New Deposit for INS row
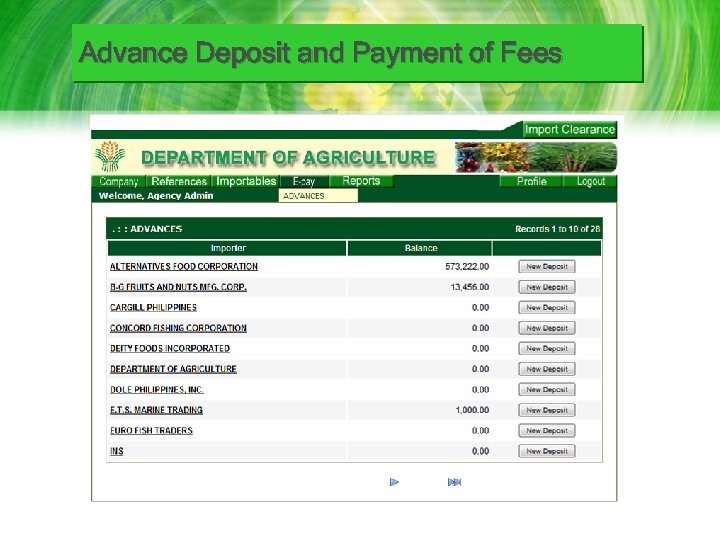720x540 pixels. (547, 451)
